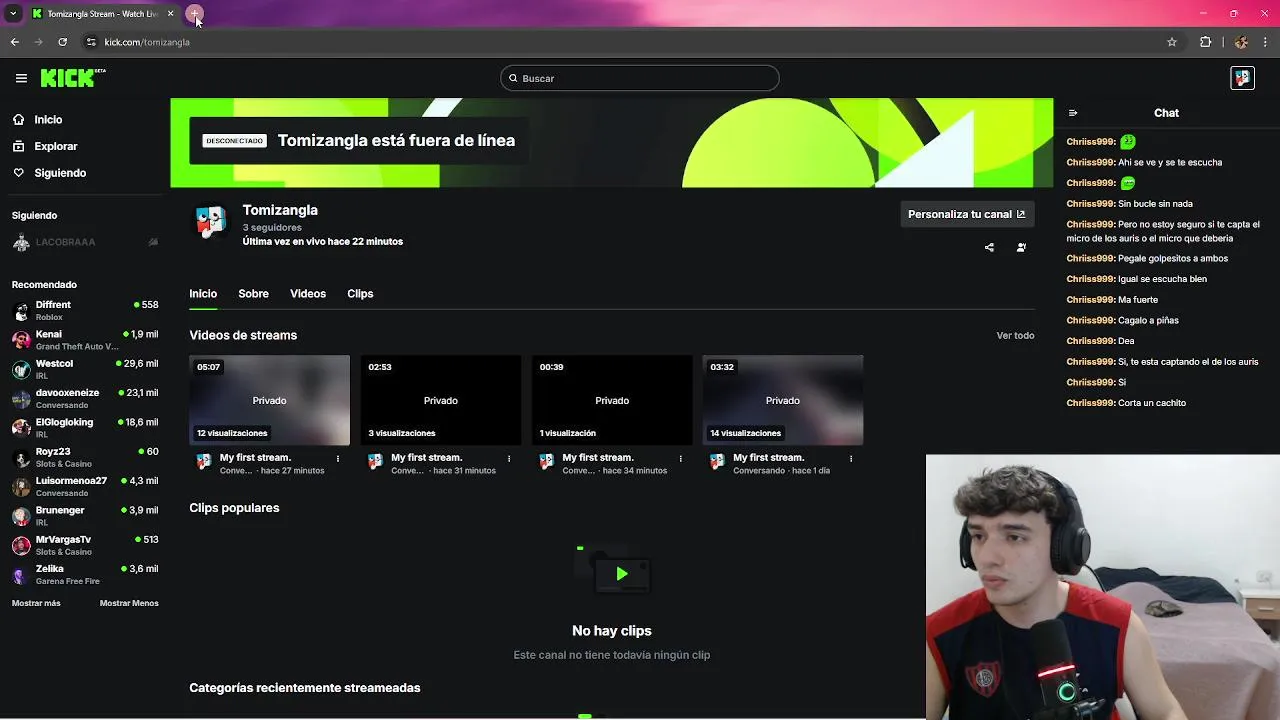The height and width of the screenshot is (720, 1280).
Task: Open recommended channel Brunenger
Action: click(x=84, y=516)
